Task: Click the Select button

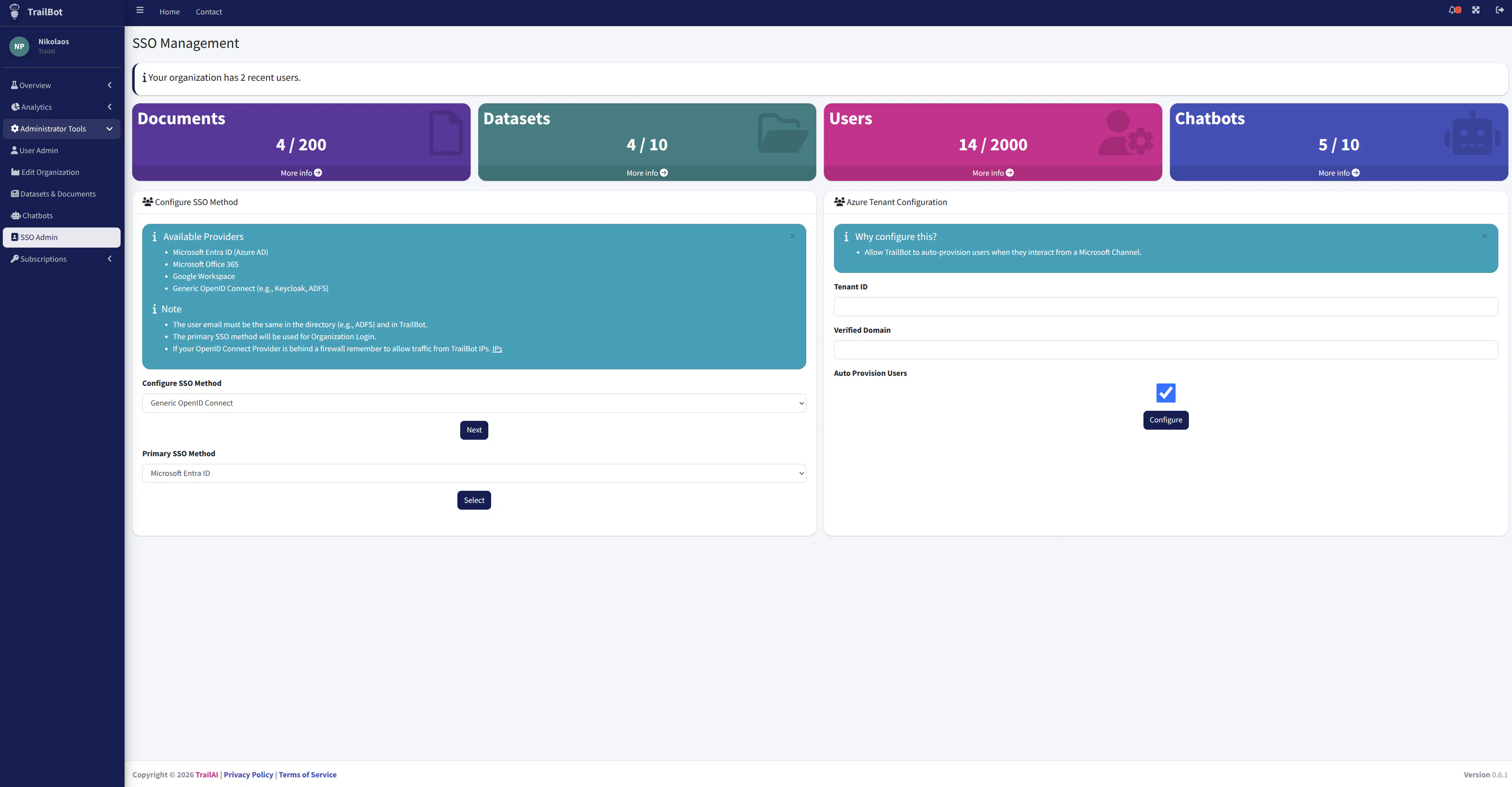Action: click(474, 500)
